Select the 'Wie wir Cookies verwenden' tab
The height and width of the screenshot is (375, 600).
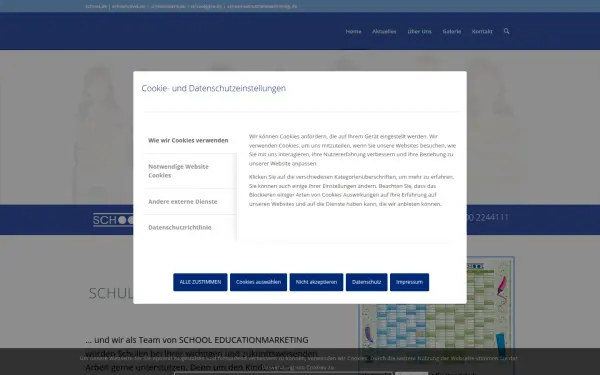click(189, 140)
